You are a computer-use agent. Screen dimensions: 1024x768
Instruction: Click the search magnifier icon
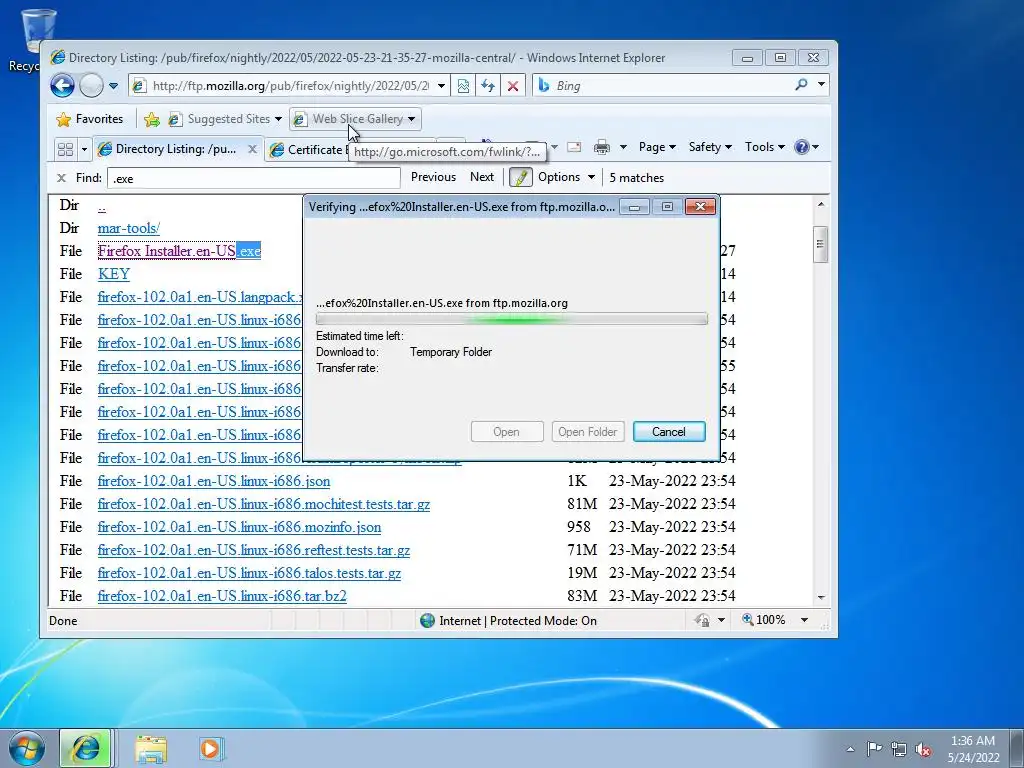[801, 84]
